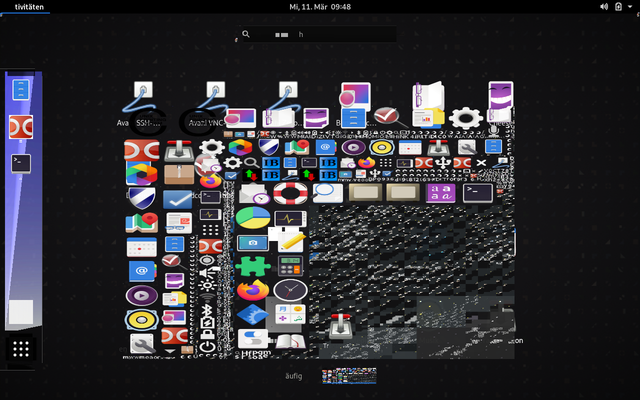Open the magnifier-over-page Document Viewer icon
640x400 pixels.
[x=327, y=193]
